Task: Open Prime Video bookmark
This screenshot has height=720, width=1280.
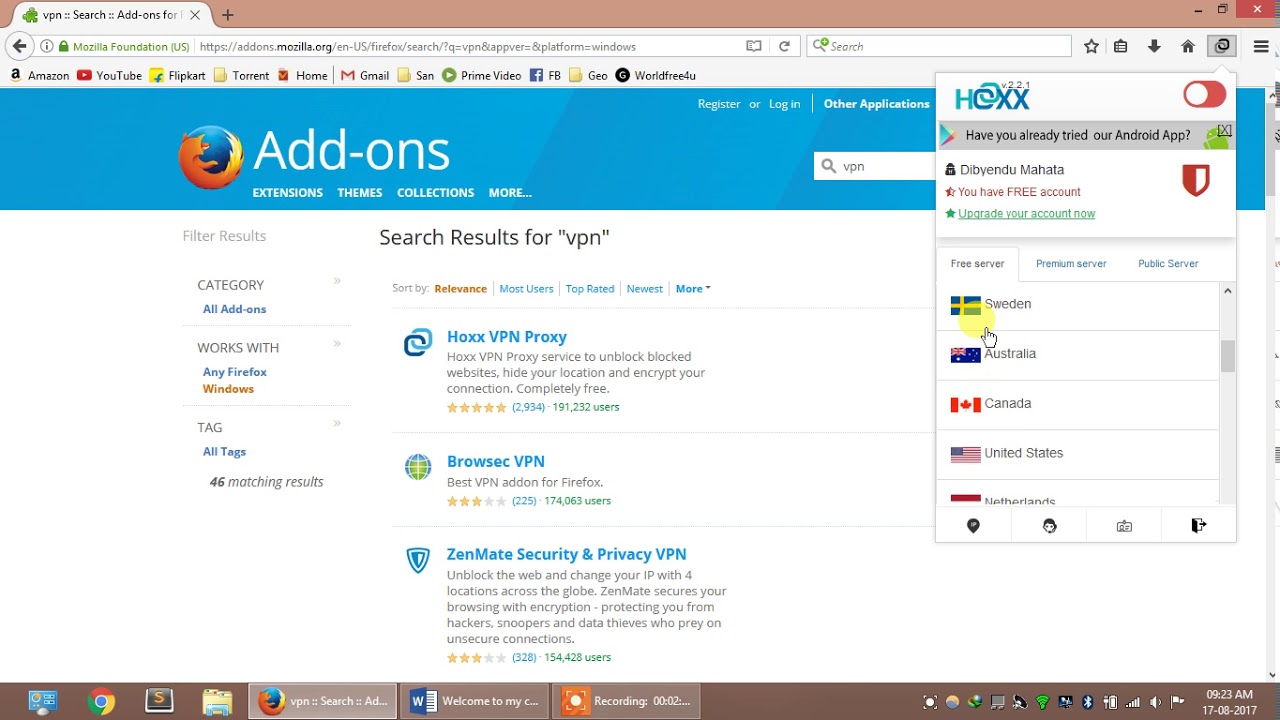Action: [481, 75]
